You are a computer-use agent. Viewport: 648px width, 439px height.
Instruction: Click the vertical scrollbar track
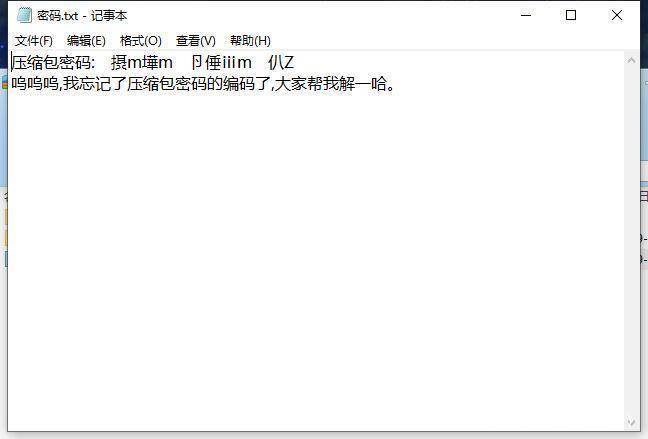tap(631, 240)
